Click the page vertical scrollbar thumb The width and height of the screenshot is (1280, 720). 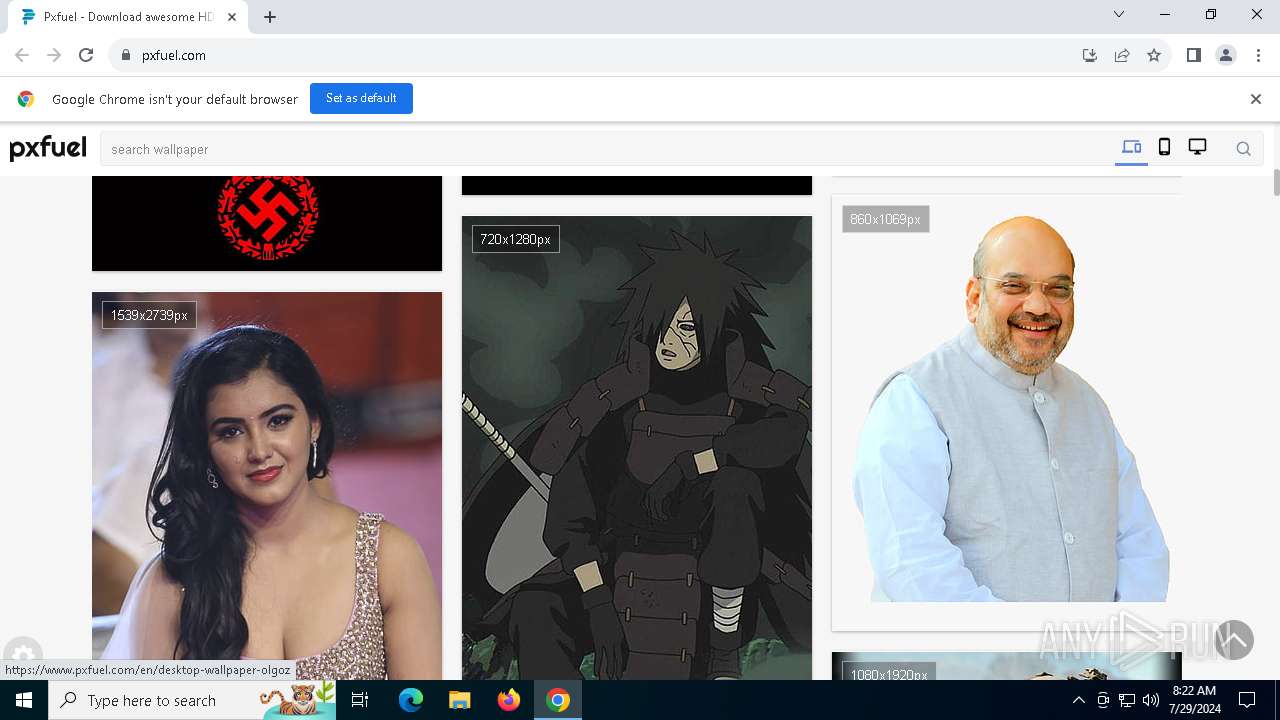point(1276,183)
